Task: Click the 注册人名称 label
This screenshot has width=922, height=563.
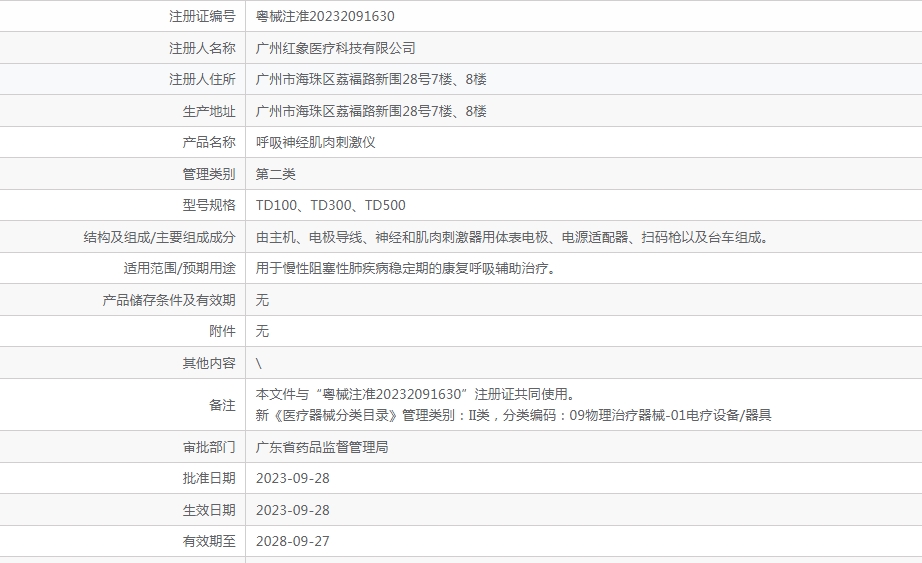Action: pos(202,48)
